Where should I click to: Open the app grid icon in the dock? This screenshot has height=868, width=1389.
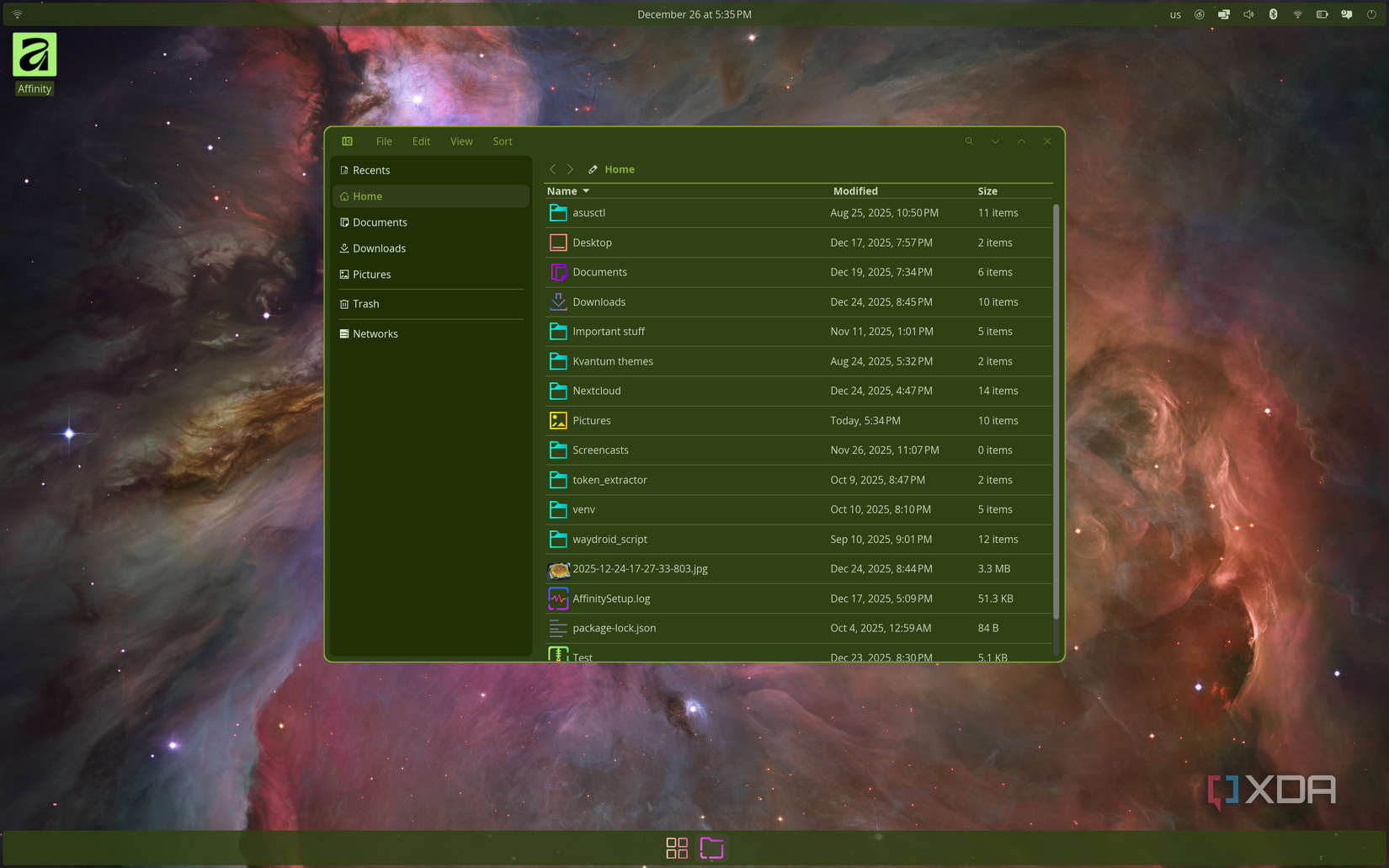click(x=676, y=848)
